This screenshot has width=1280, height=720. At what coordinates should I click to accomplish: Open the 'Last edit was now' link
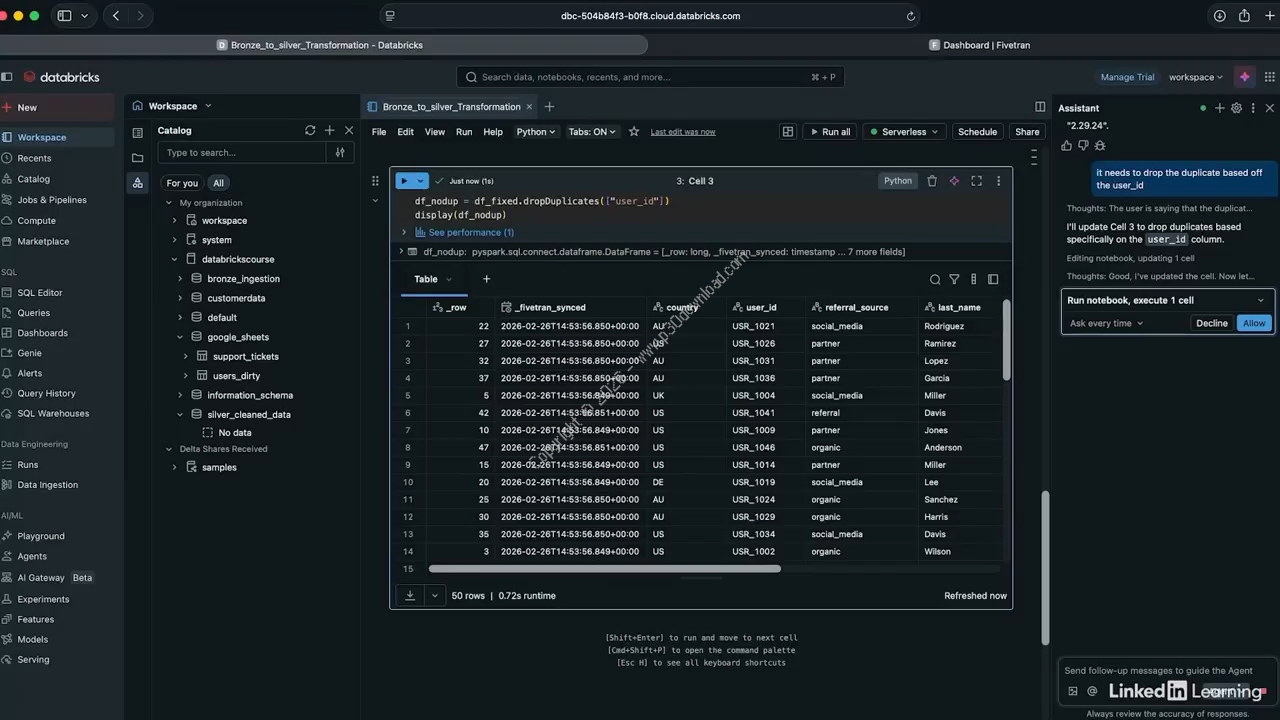683,132
